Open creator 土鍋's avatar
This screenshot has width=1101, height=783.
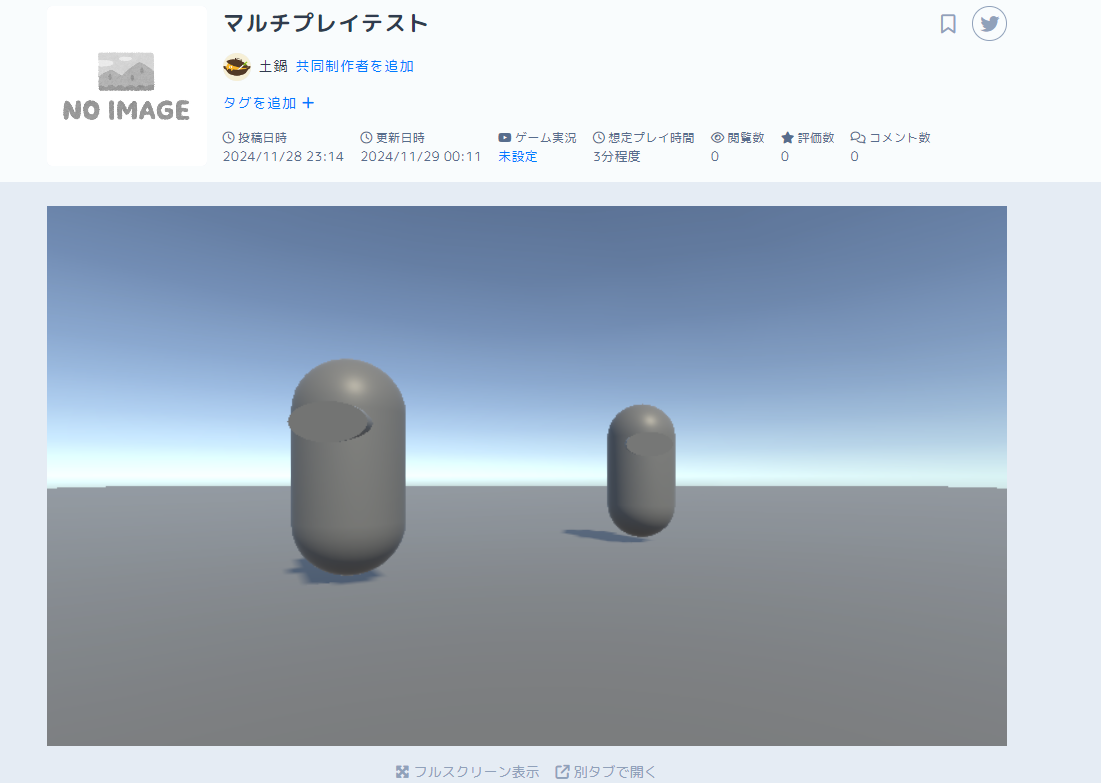point(236,65)
